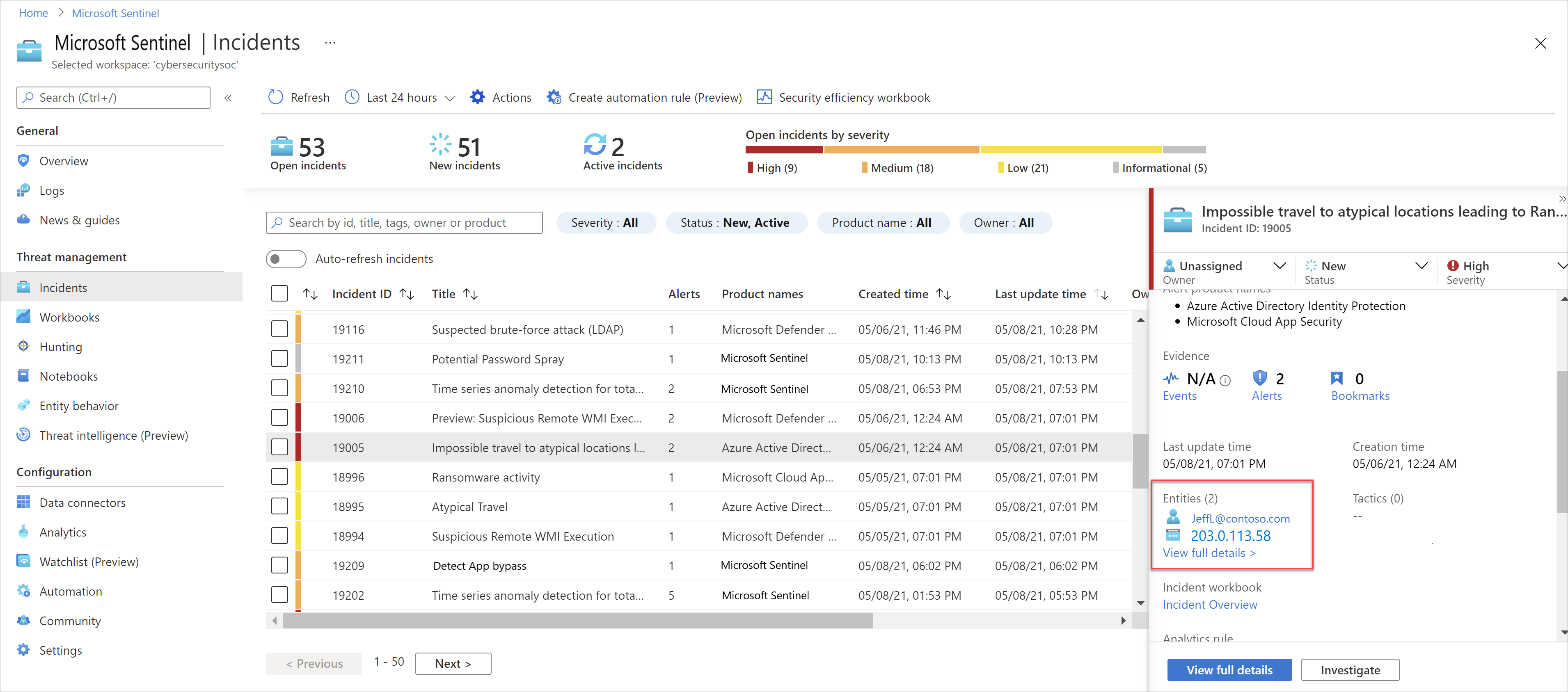1568x692 pixels.
Task: Tick the select-all incidents checkbox
Action: click(279, 294)
